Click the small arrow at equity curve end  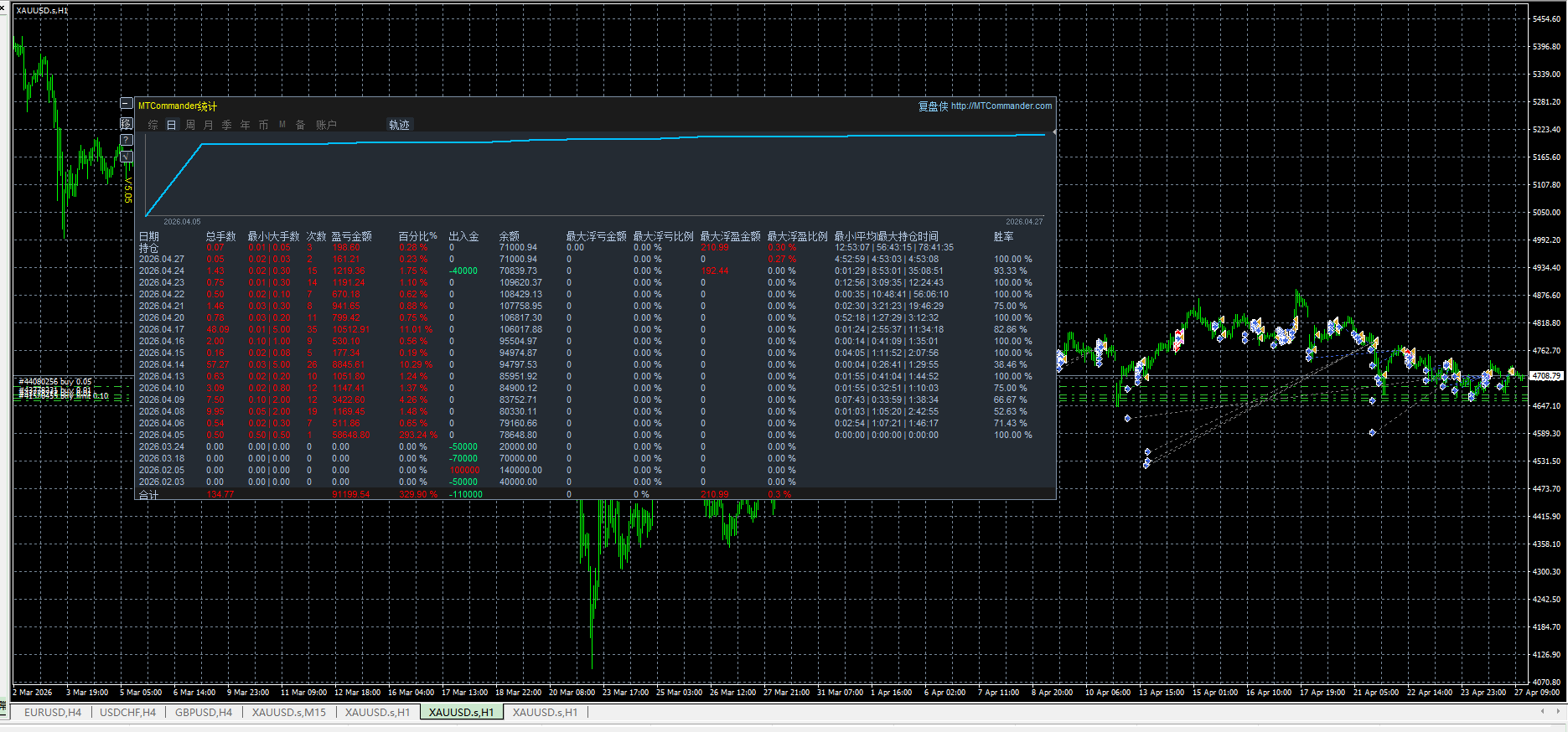tap(1053, 132)
